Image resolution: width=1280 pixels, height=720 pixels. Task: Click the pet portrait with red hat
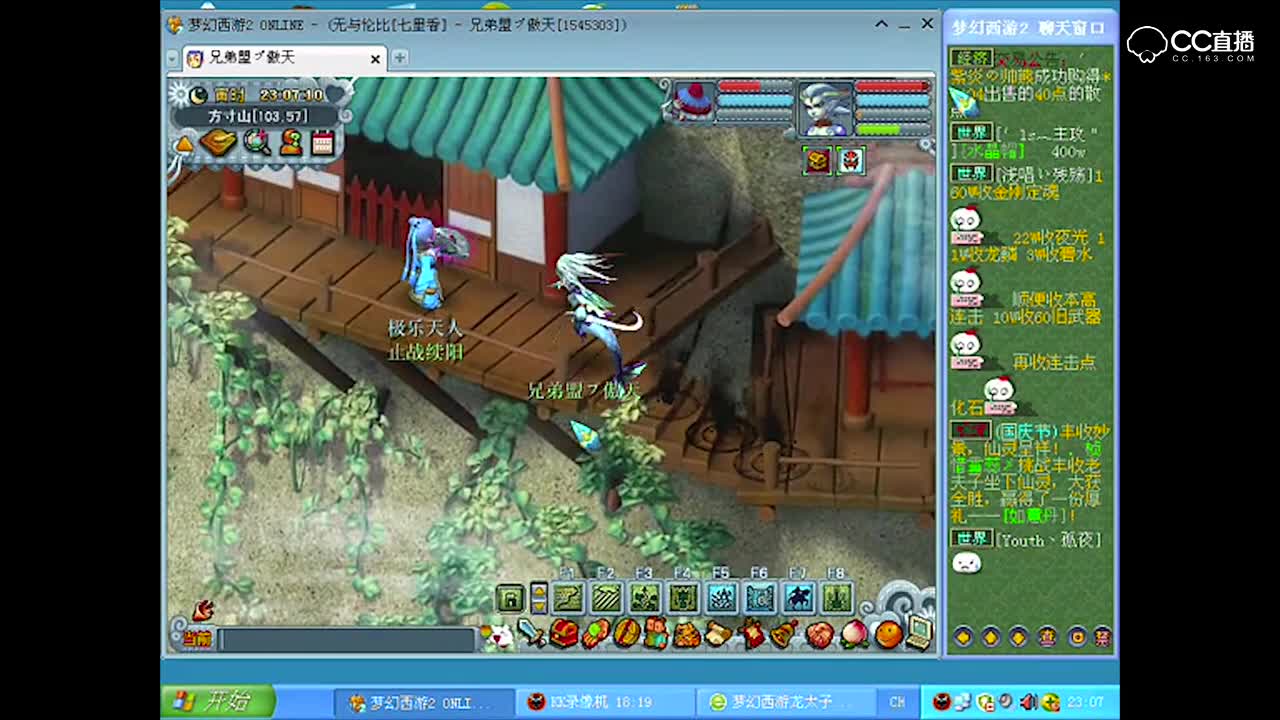693,101
